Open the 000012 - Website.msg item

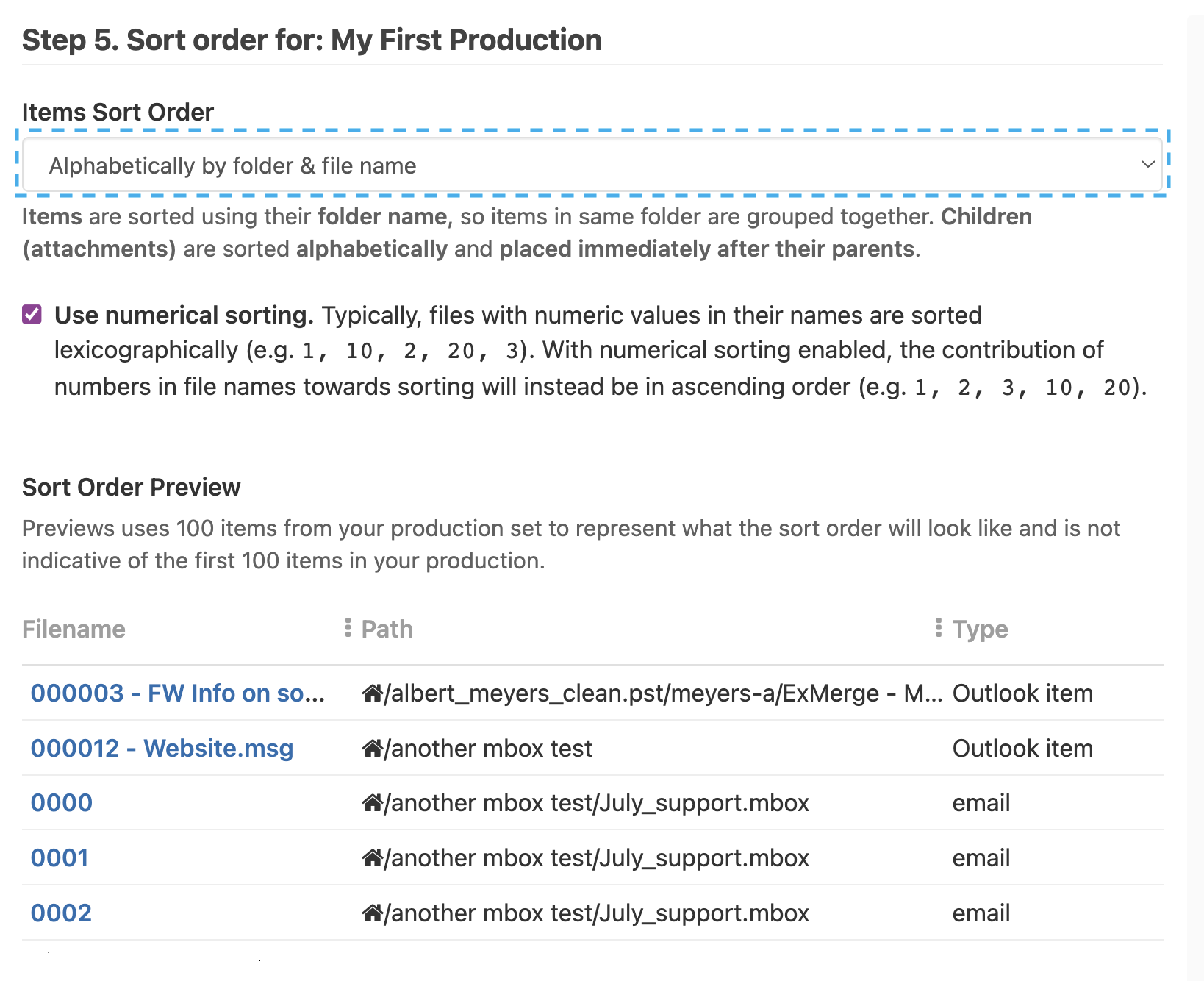(161, 748)
